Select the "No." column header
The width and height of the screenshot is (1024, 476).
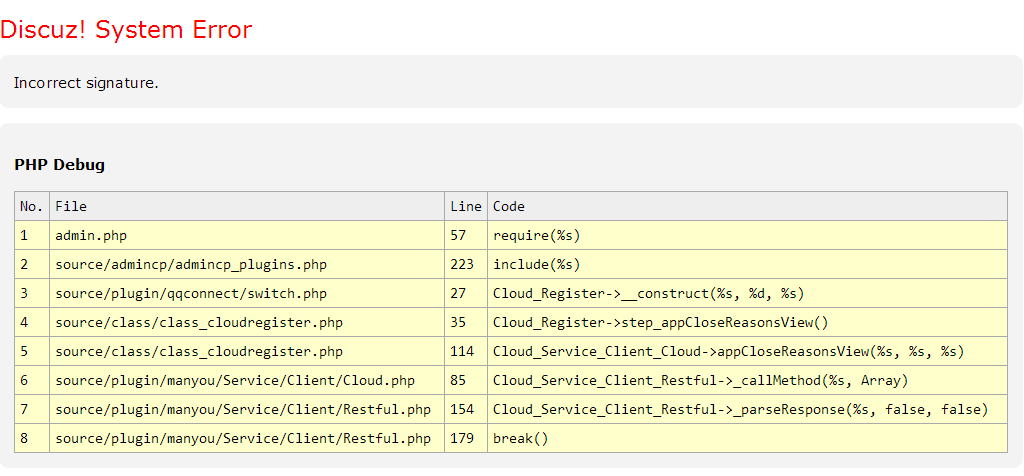(32, 207)
